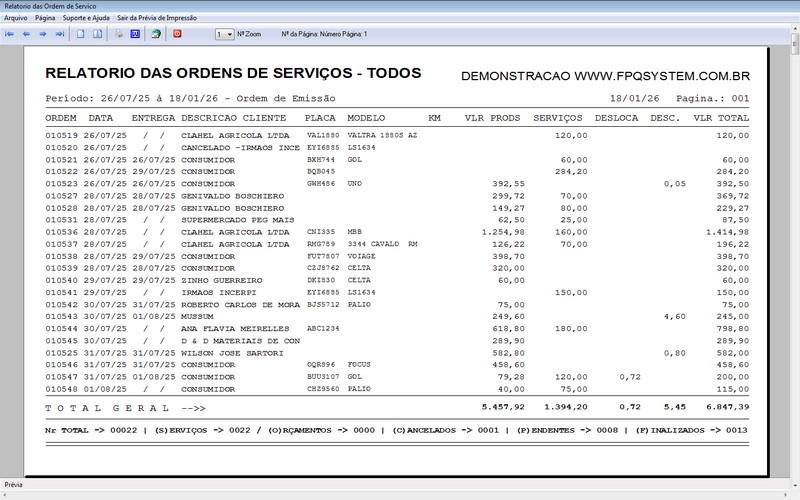Click discount value 4,60
Image resolution: width=800 pixels, height=500 pixels.
(674, 317)
